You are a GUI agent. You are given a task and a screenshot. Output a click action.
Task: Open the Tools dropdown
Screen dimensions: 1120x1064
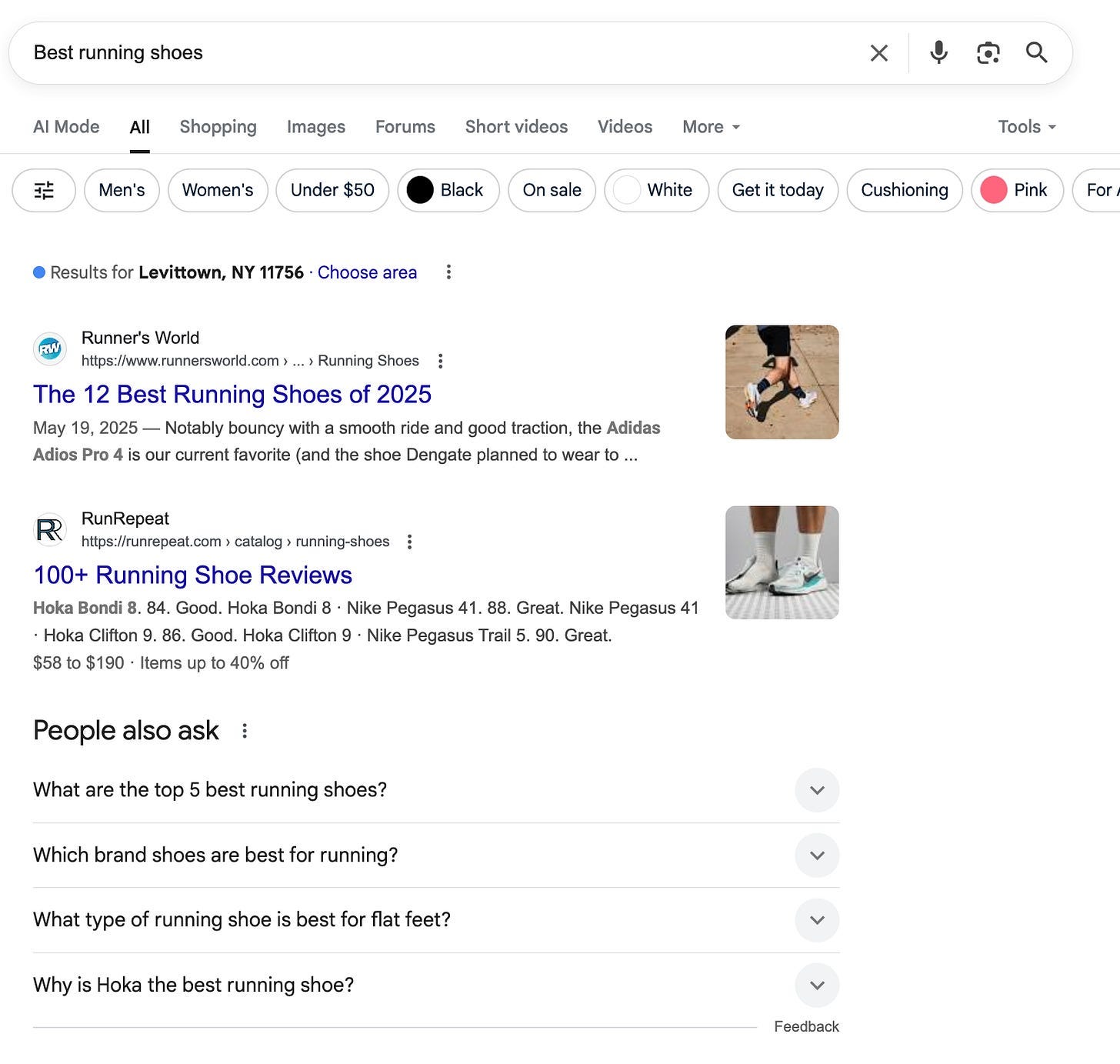(1027, 127)
